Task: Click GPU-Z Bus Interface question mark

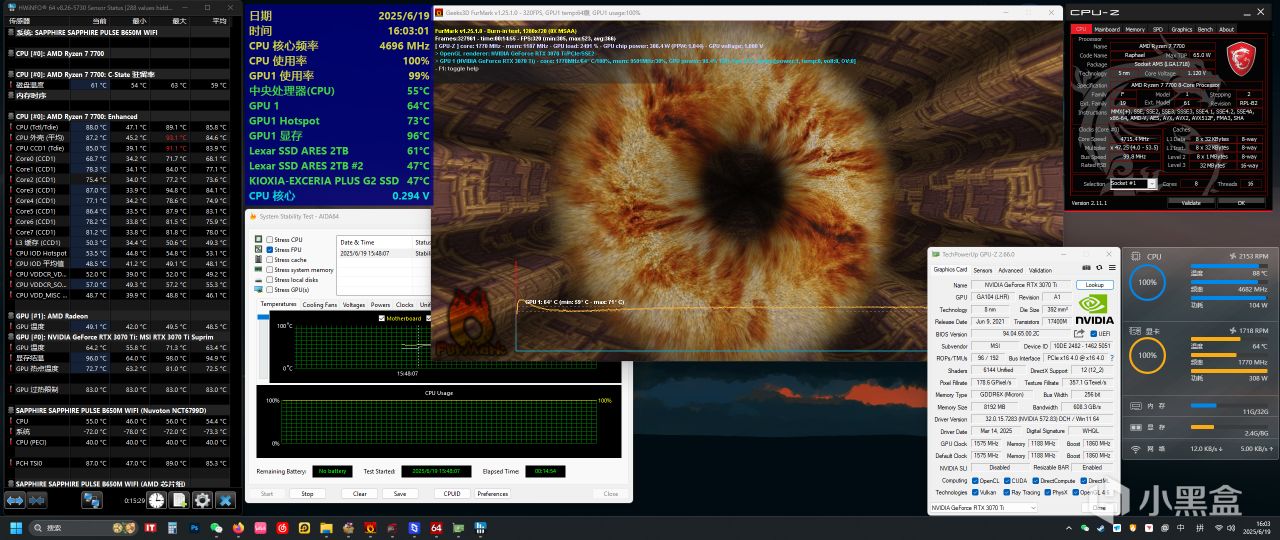Action: 1112,358
